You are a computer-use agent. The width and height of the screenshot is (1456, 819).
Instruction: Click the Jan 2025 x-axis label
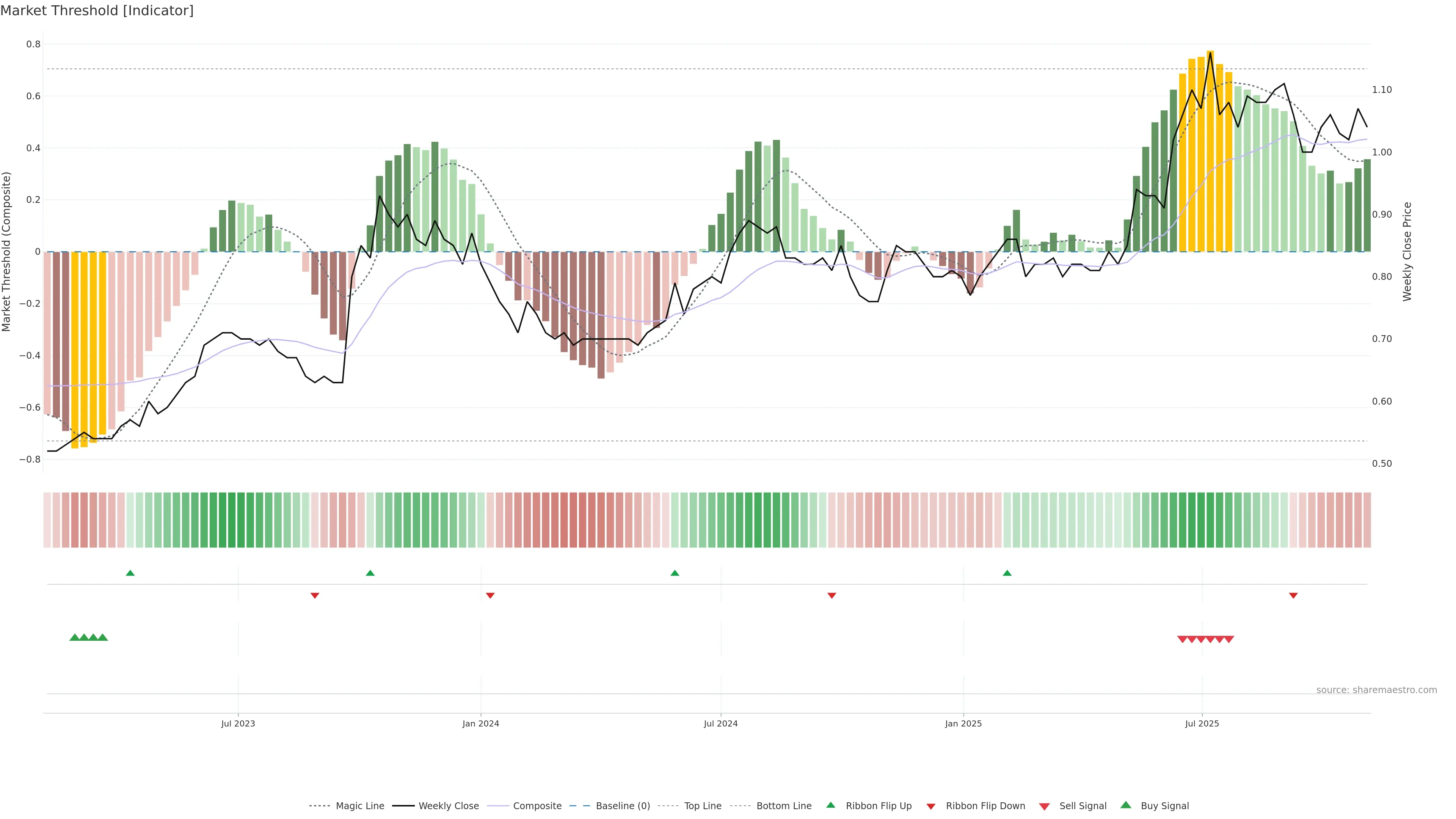[x=963, y=723]
